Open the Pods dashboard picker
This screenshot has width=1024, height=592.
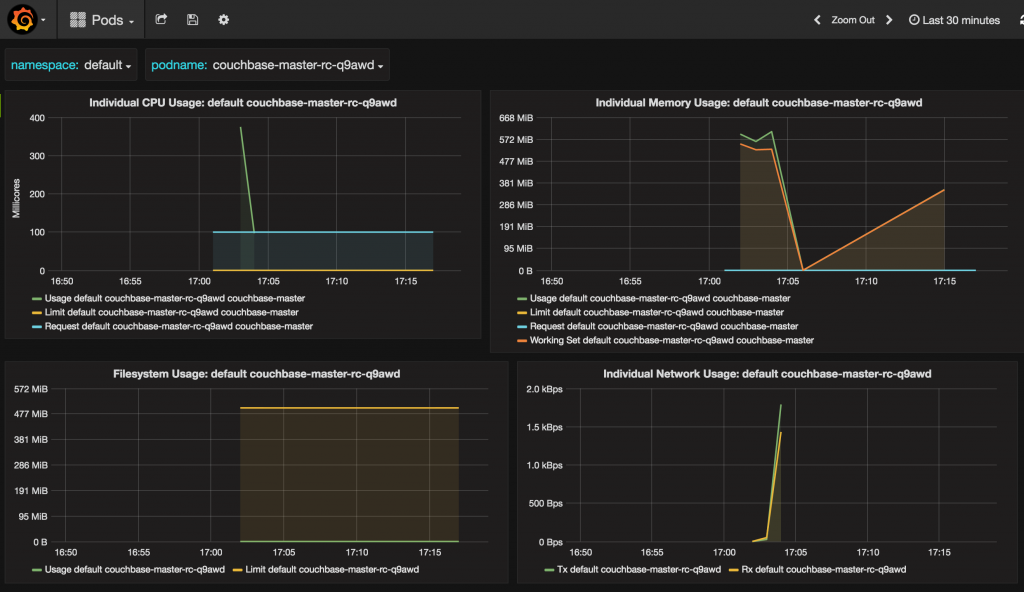pyautogui.click(x=102, y=20)
